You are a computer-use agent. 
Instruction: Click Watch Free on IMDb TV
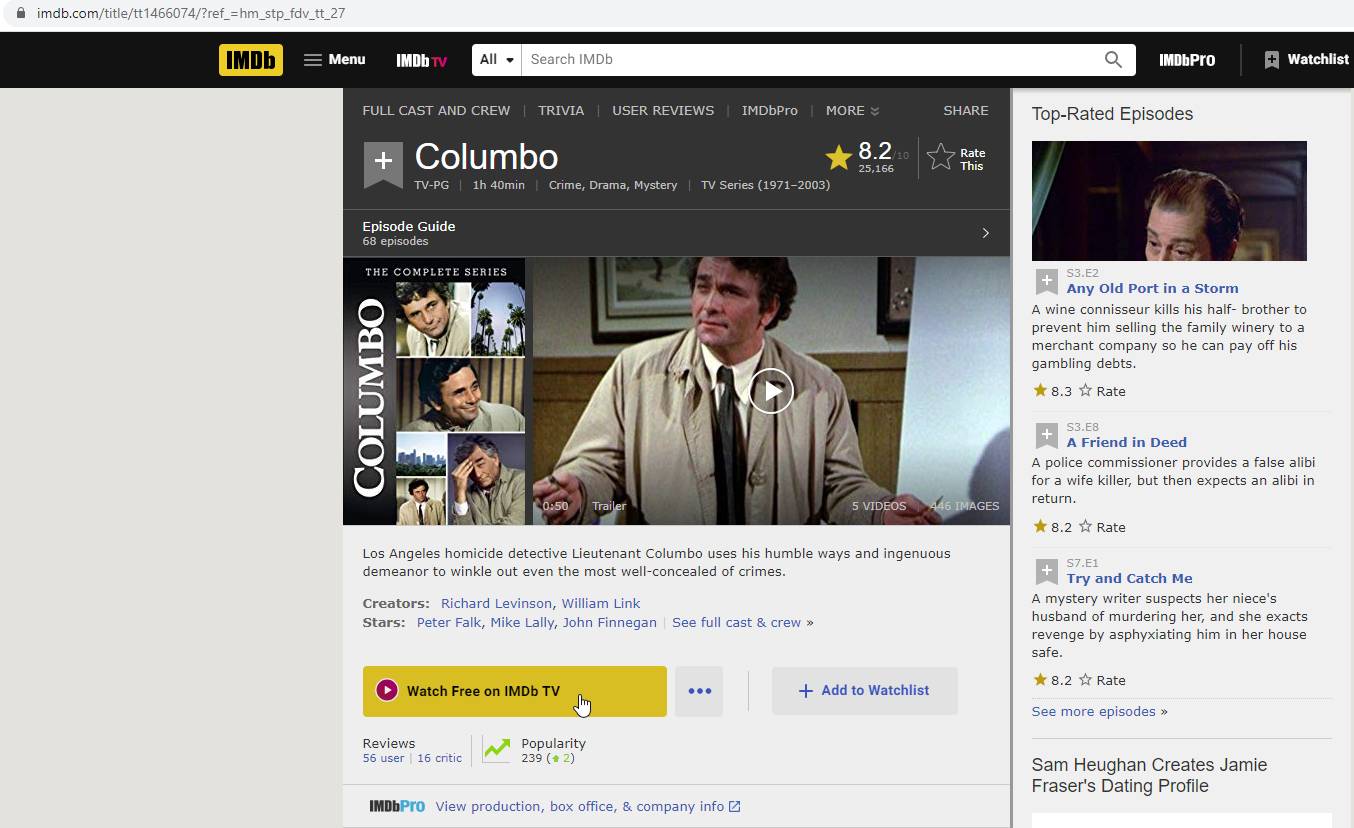coord(514,691)
